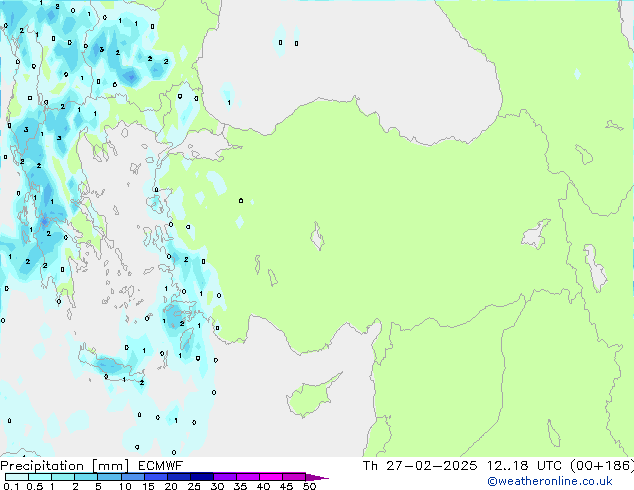The image size is (634, 490).
Task: Click the date '27-02-2025' text
Action: [431, 466]
